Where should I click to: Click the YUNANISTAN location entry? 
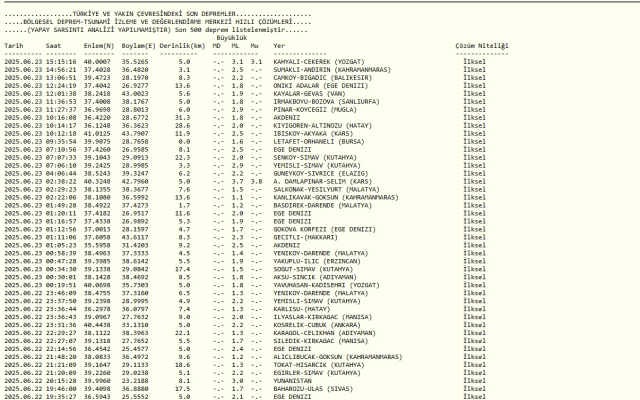[294, 379]
